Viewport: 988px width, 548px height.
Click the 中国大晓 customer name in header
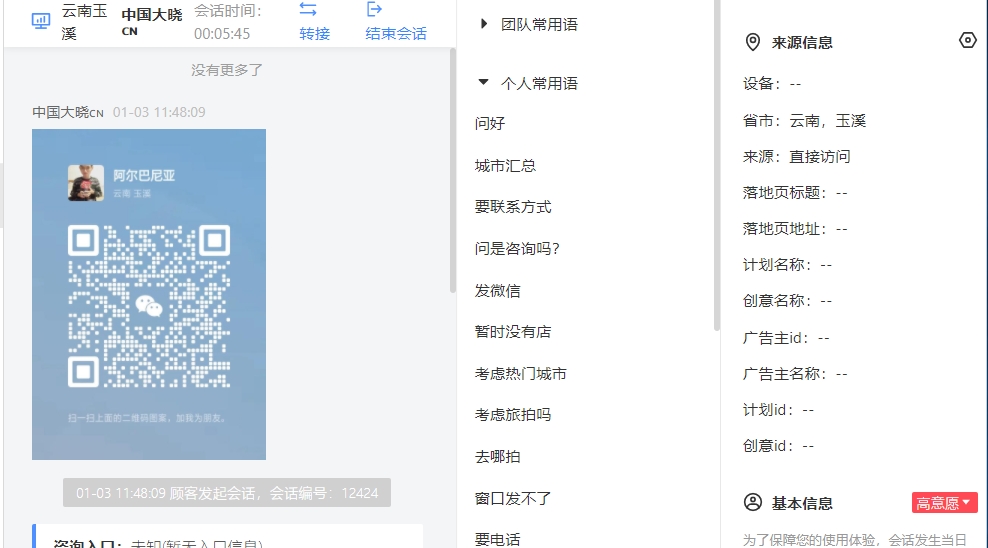point(152,21)
